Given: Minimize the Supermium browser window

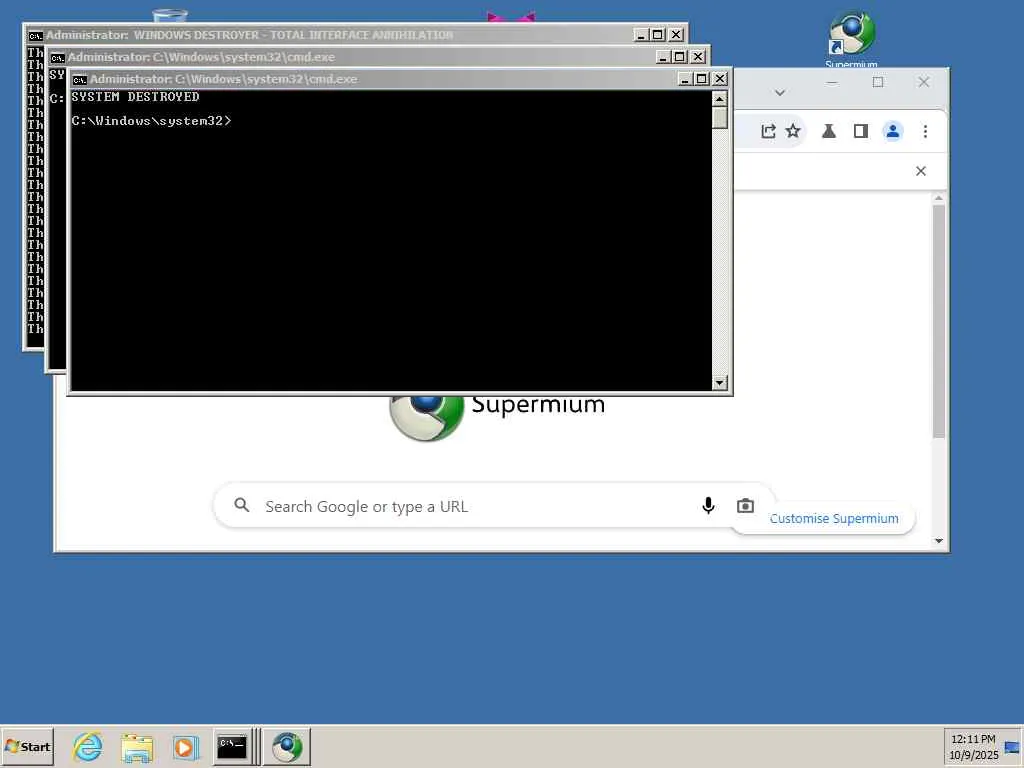Looking at the screenshot, I should (x=832, y=82).
